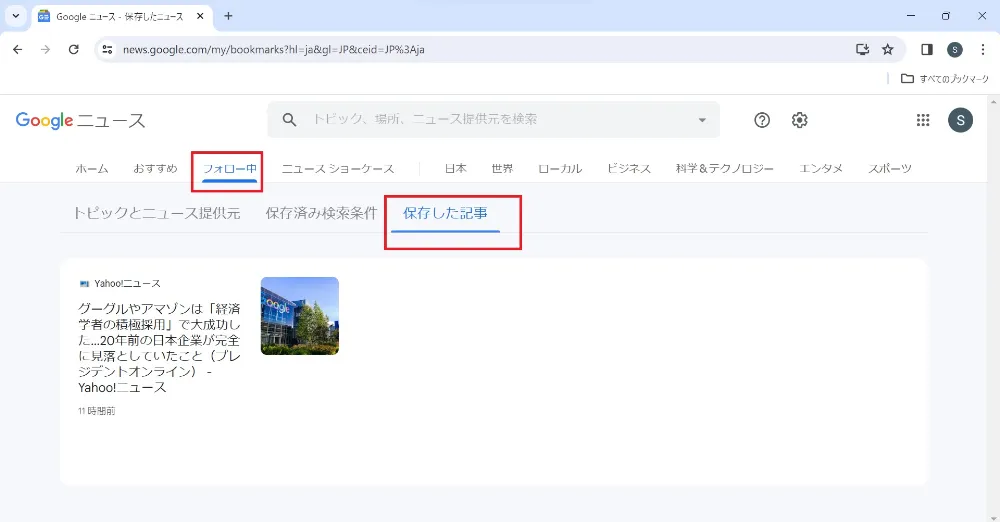Open Chrome three-dot menu
This screenshot has height=522, width=1000.
[x=983, y=49]
